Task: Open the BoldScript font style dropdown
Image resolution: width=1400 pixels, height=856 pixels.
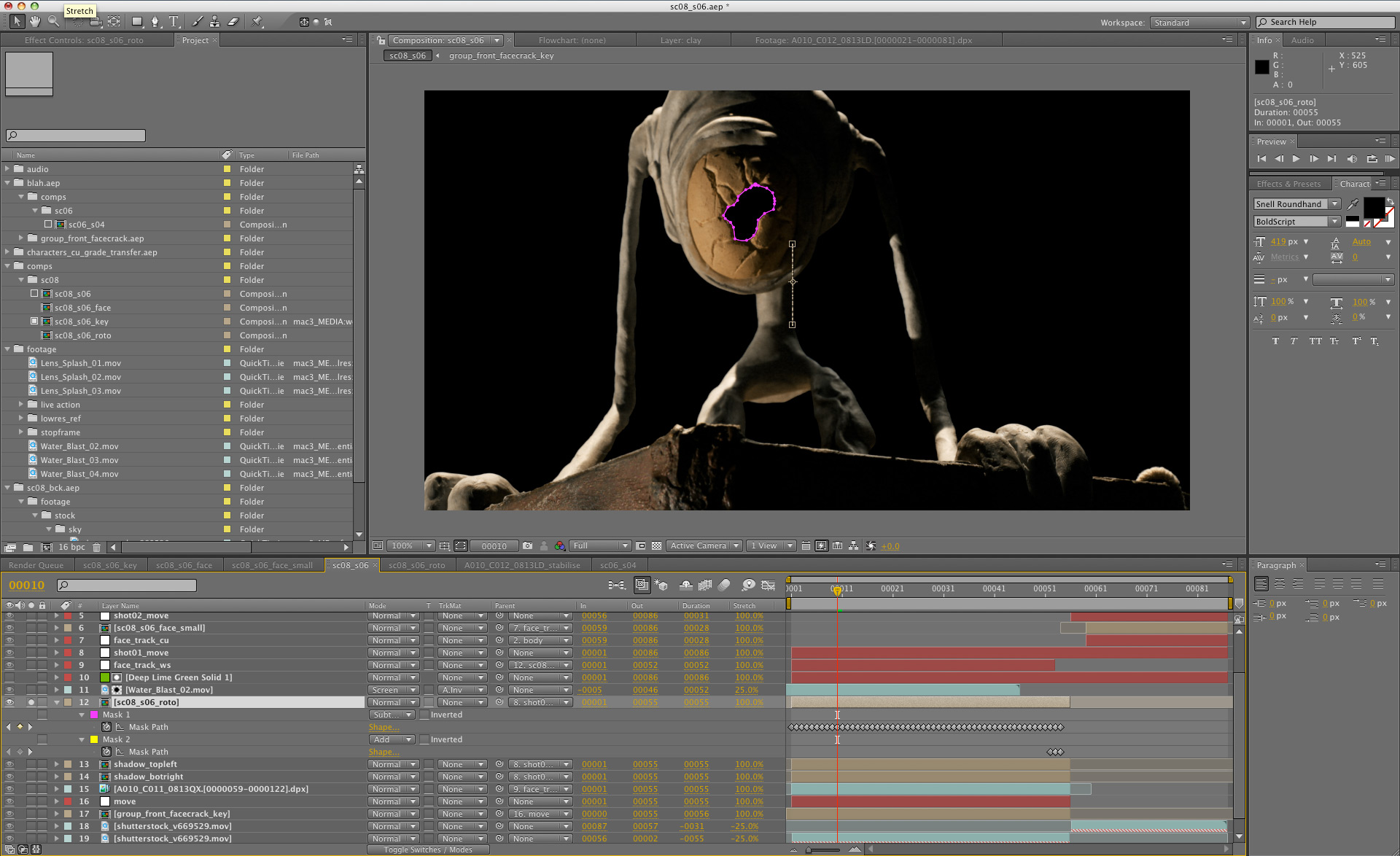Action: click(x=1296, y=222)
